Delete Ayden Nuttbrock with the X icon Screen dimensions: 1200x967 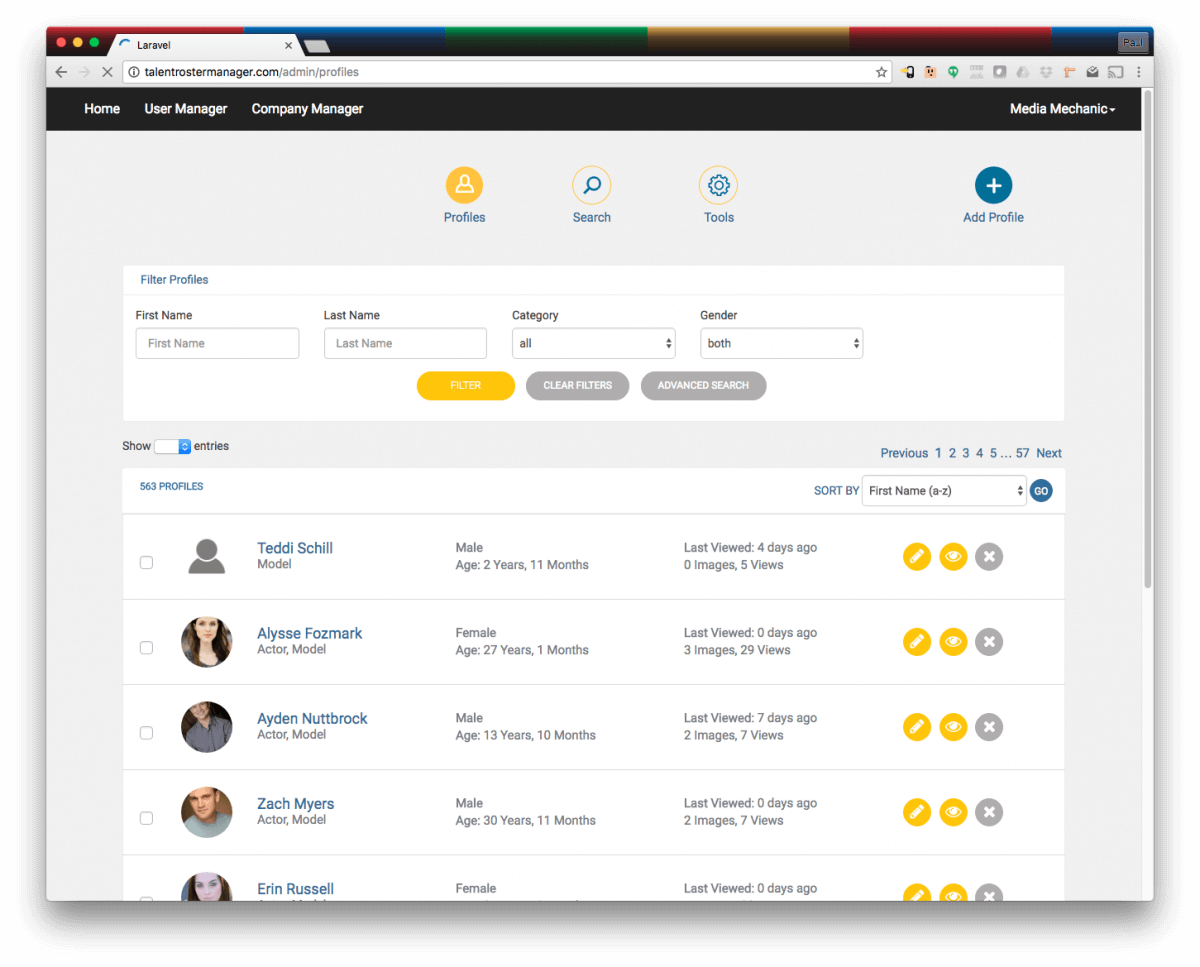point(989,727)
